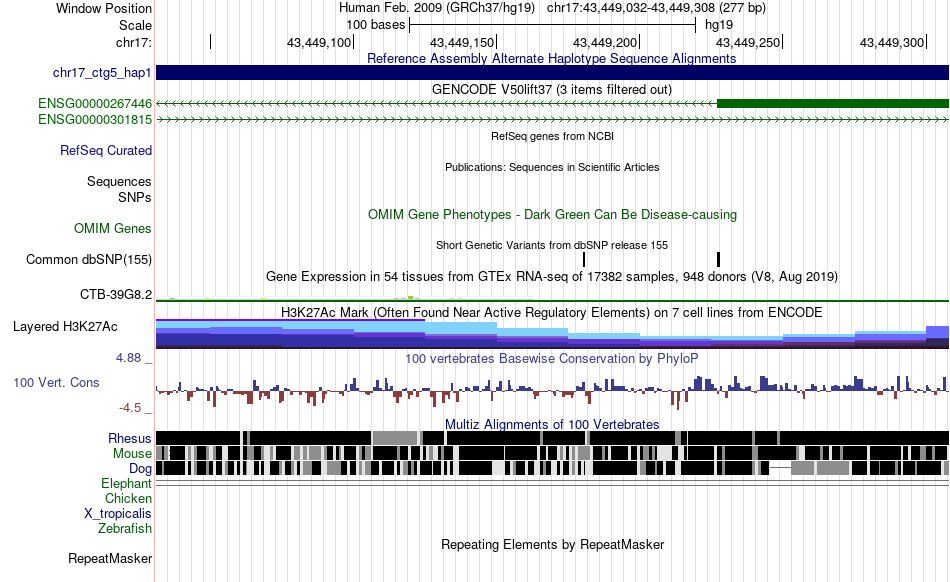Click the Layered H3K27Ac track label
The image size is (950, 582).
[x=65, y=326]
